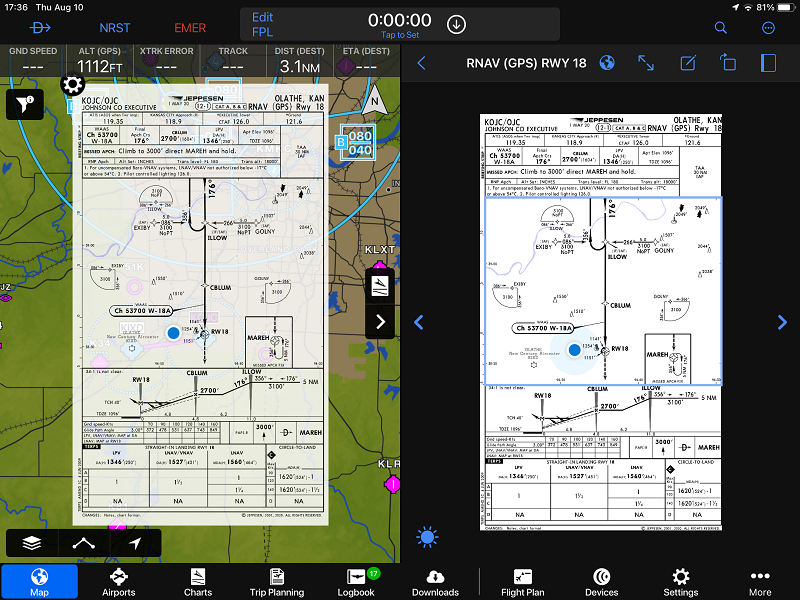
Task: Tap the ALT (GPS) data field
Action: point(99,60)
